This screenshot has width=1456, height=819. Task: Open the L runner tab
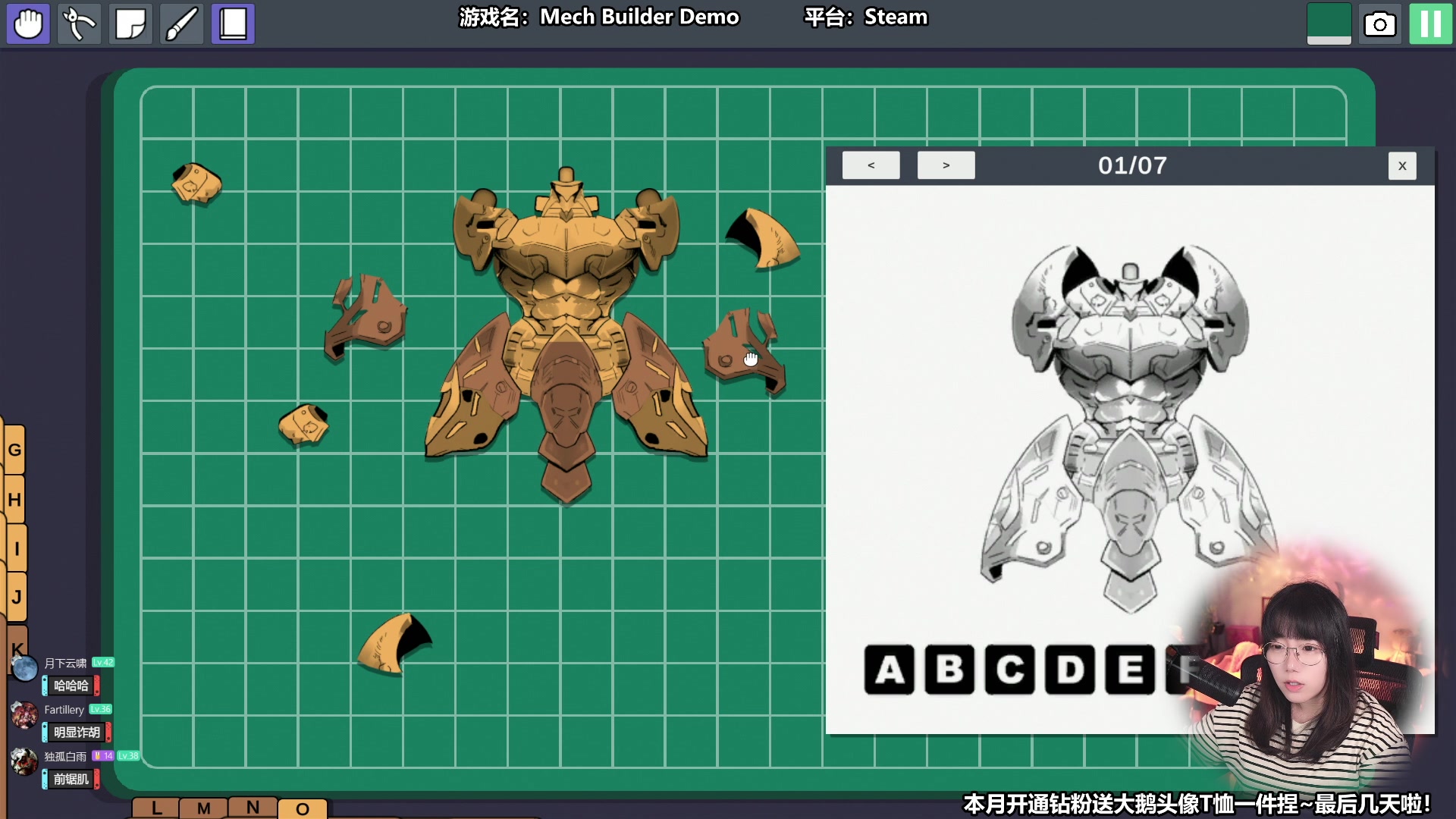tap(156, 808)
